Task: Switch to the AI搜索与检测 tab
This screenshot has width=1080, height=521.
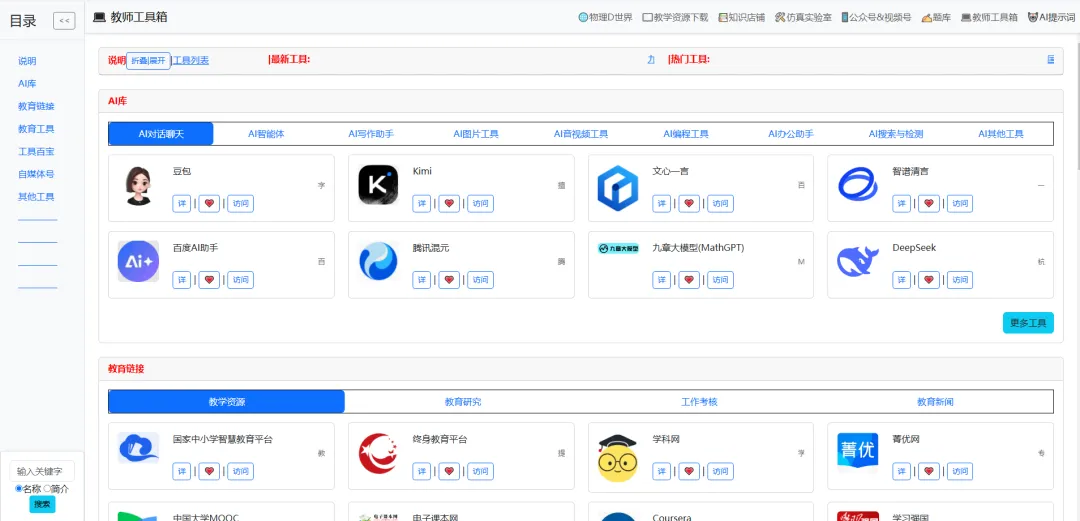Action: point(896,134)
